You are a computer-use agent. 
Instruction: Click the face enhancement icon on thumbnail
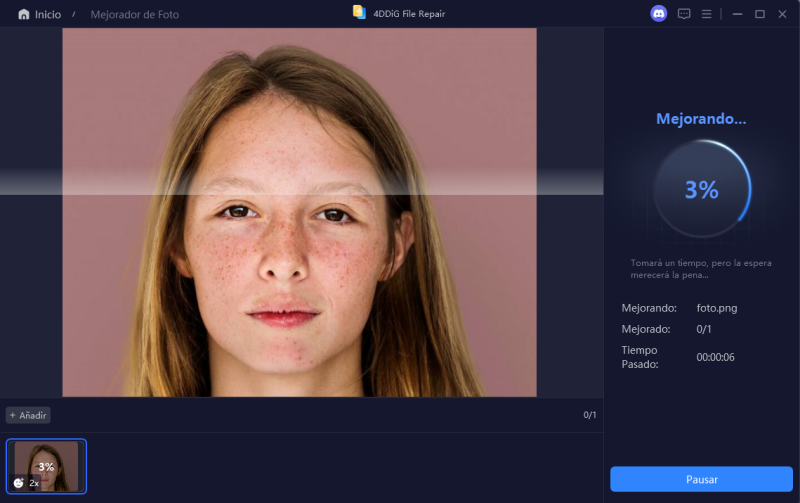(x=18, y=483)
